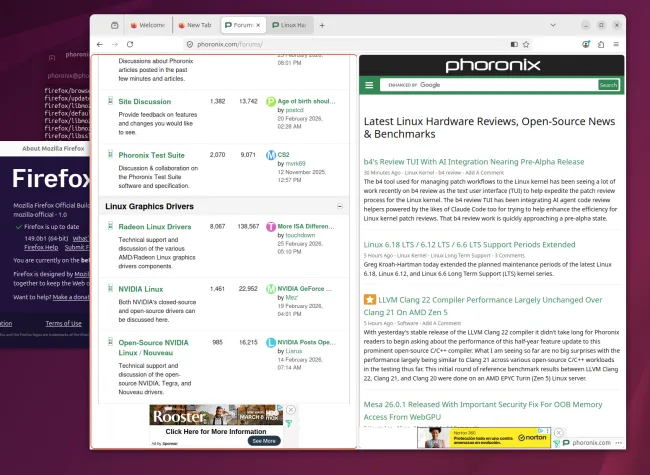Open the list all tabs dropdown
650x475 pixels.
(x=553, y=25)
